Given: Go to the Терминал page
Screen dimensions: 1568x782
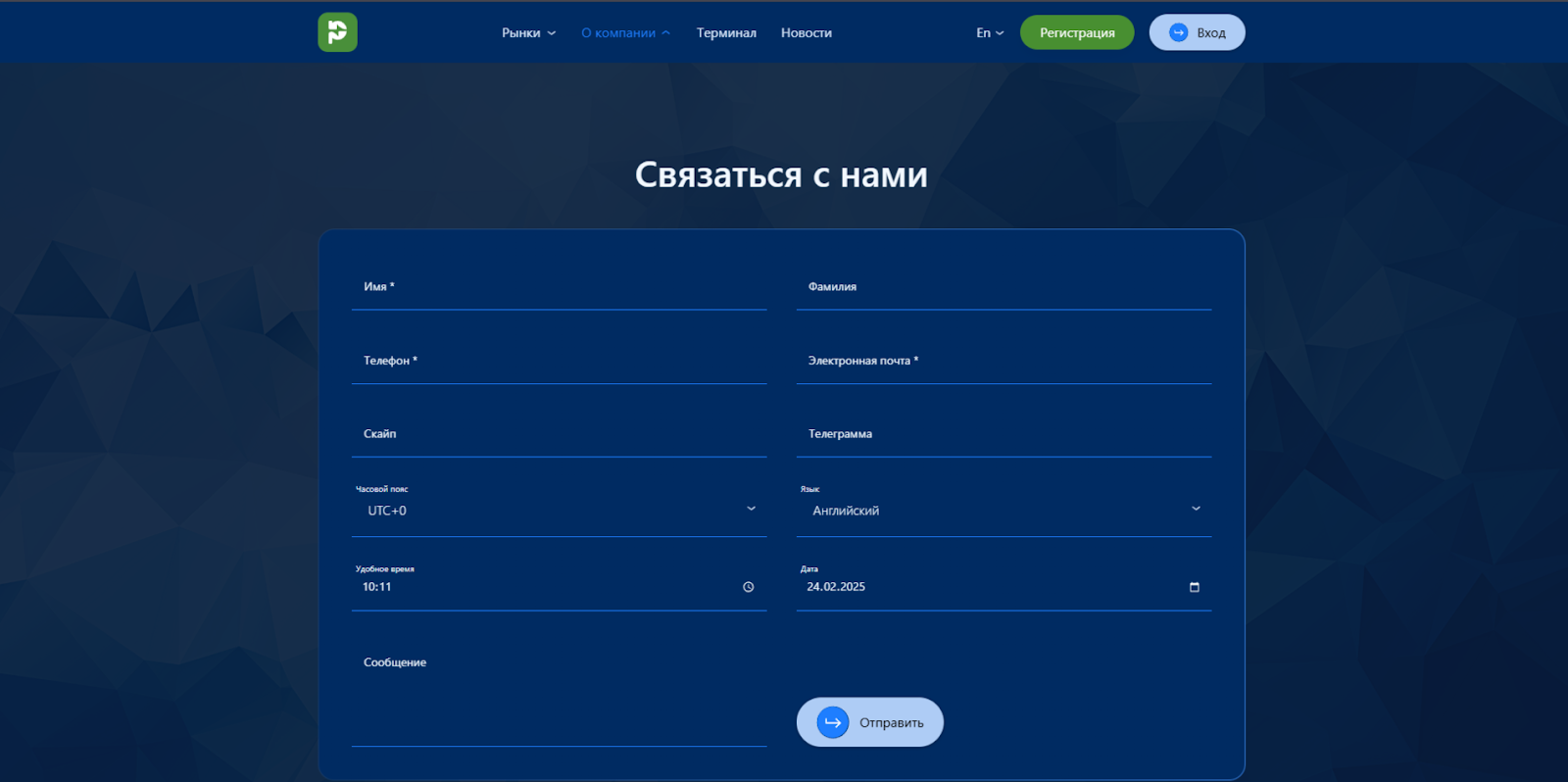Looking at the screenshot, I should (726, 32).
